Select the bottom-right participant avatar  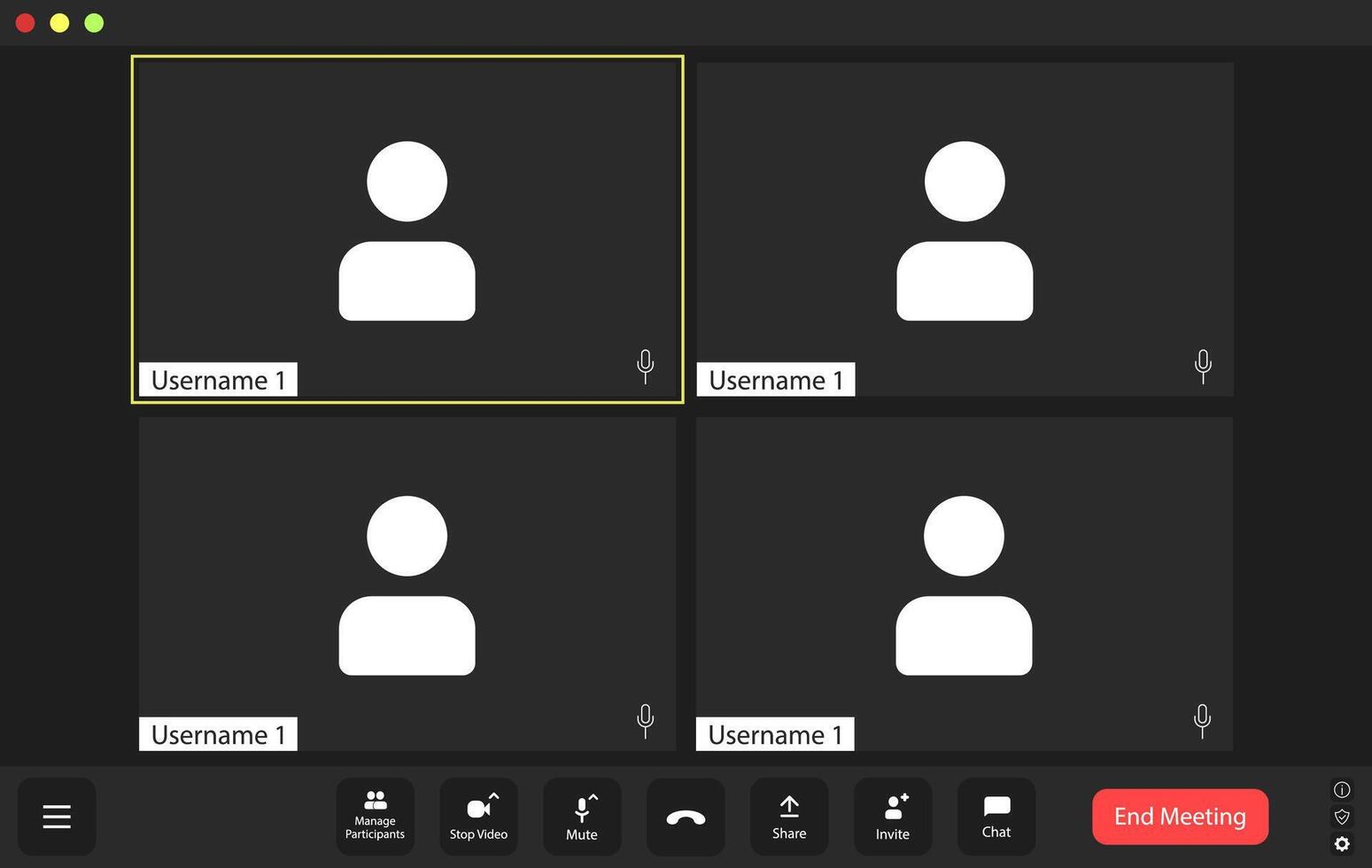964,585
